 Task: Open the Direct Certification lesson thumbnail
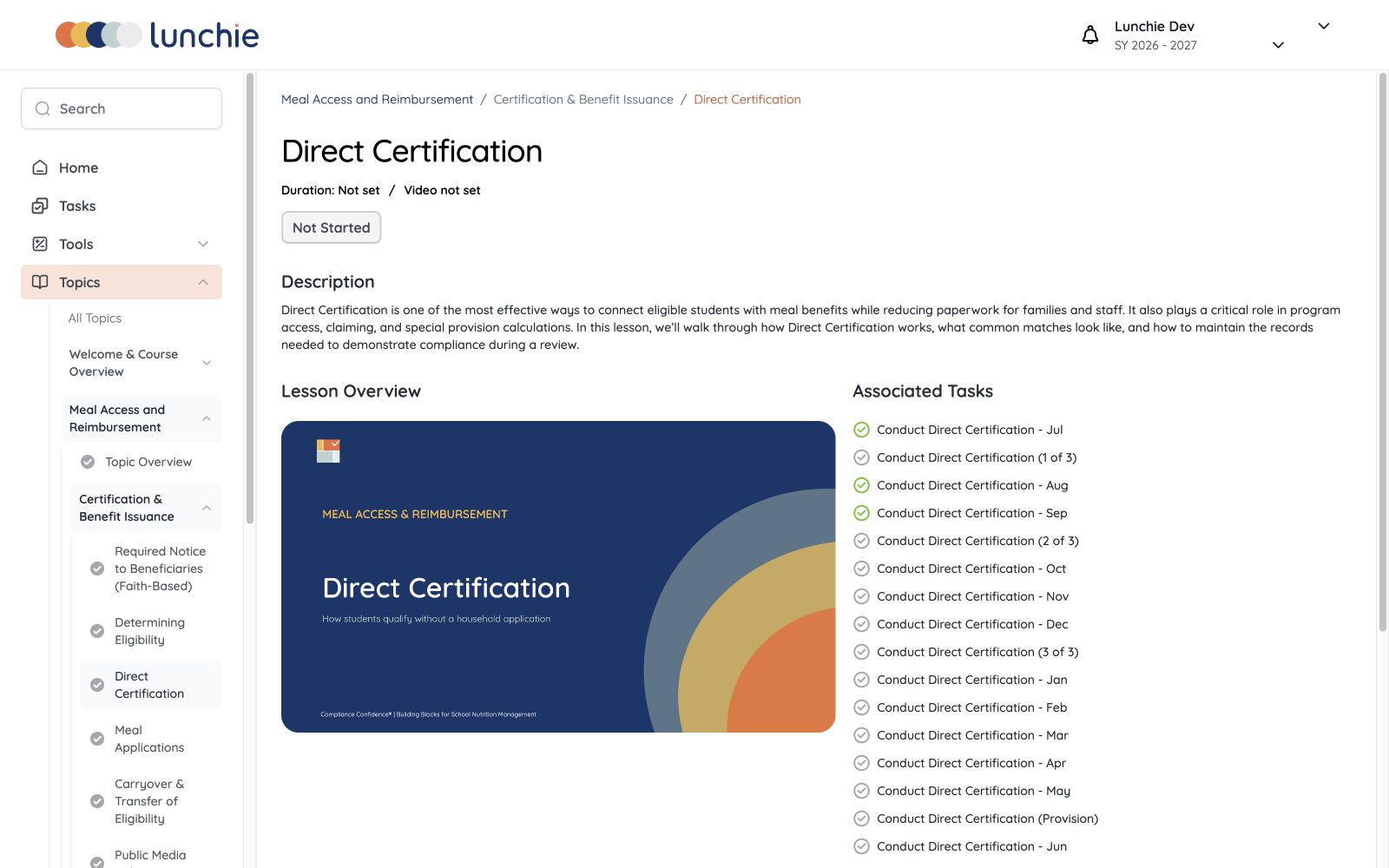(x=558, y=576)
